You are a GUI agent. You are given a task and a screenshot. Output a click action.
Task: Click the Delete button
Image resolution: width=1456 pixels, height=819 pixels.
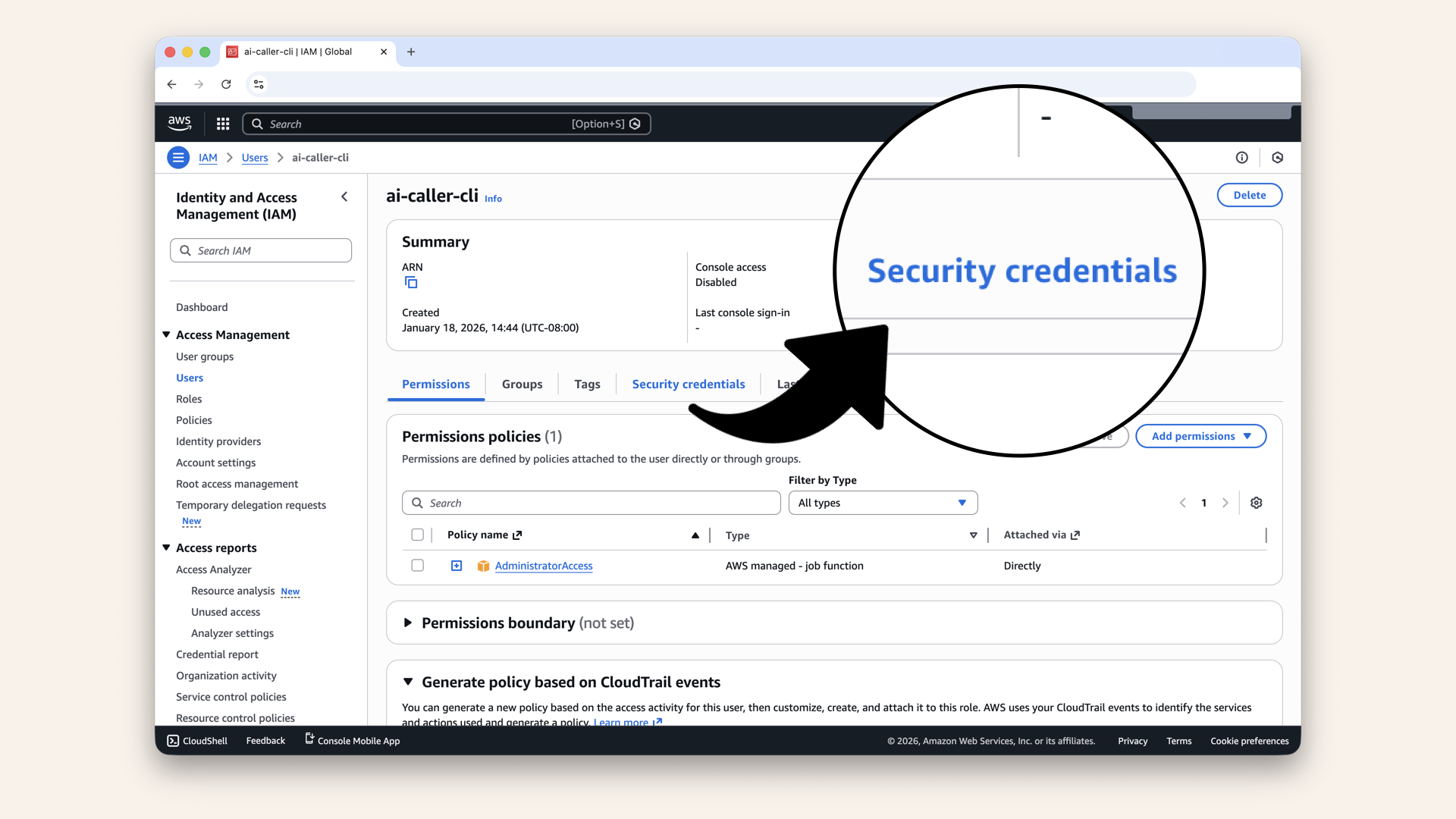[1249, 195]
